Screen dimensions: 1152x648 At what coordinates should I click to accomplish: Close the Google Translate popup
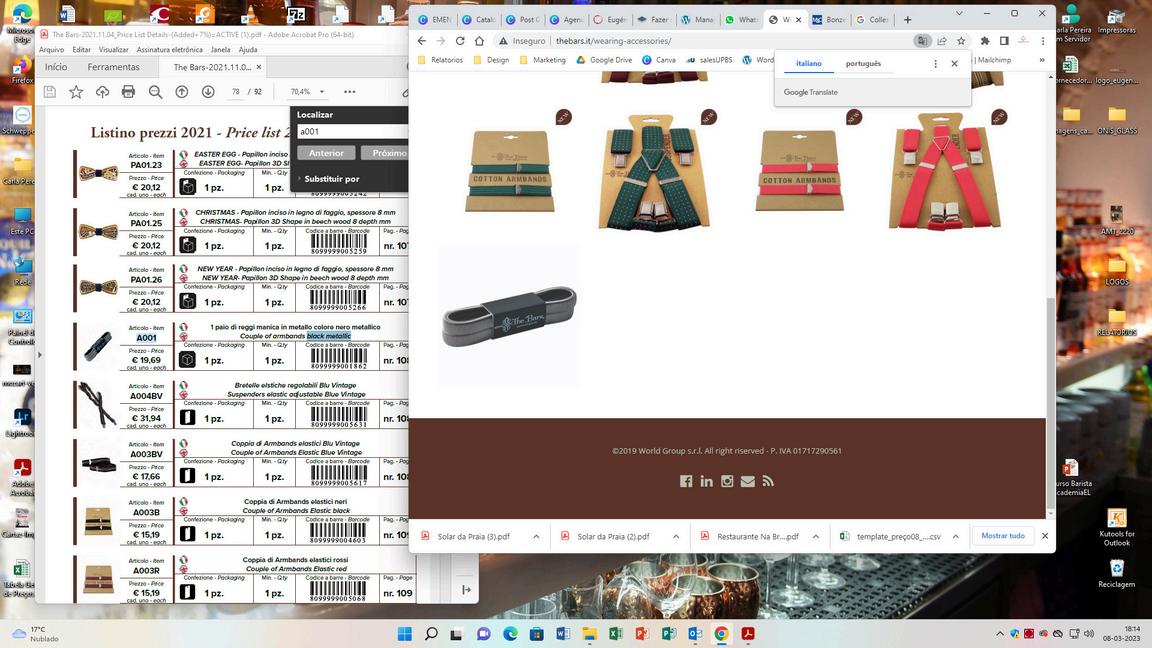click(954, 64)
